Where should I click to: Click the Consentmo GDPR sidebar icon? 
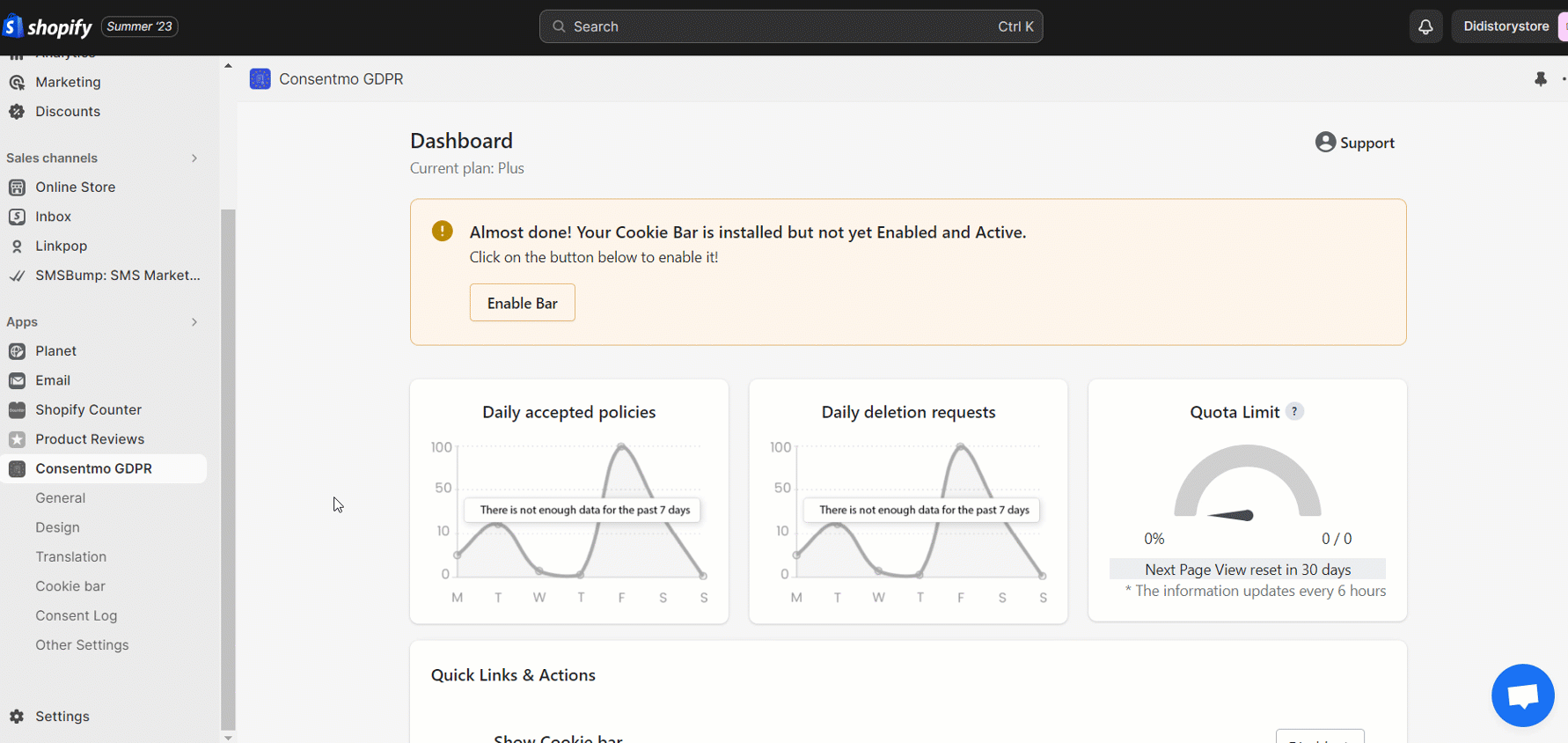click(17, 468)
